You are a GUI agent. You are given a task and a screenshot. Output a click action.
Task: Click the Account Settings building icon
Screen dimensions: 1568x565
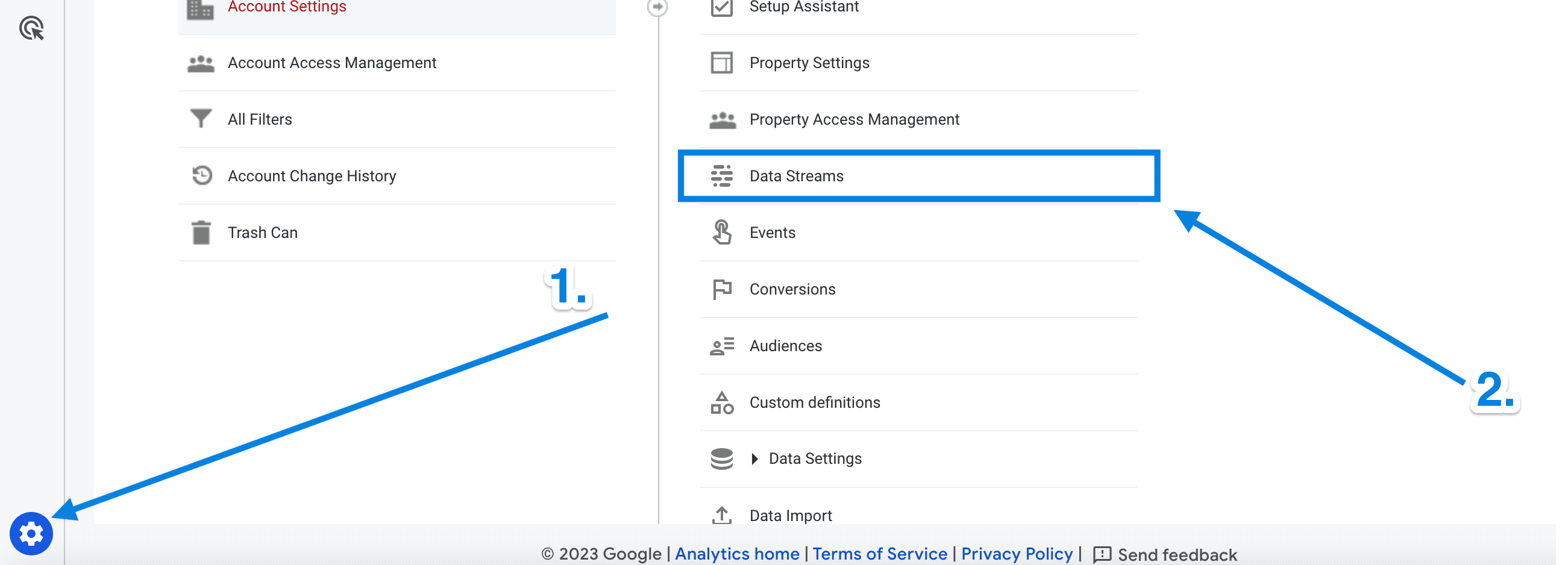tap(200, 8)
